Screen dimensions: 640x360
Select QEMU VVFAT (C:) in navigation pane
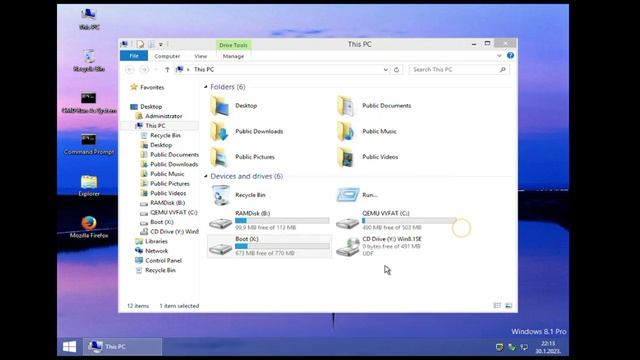pyautogui.click(x=169, y=213)
